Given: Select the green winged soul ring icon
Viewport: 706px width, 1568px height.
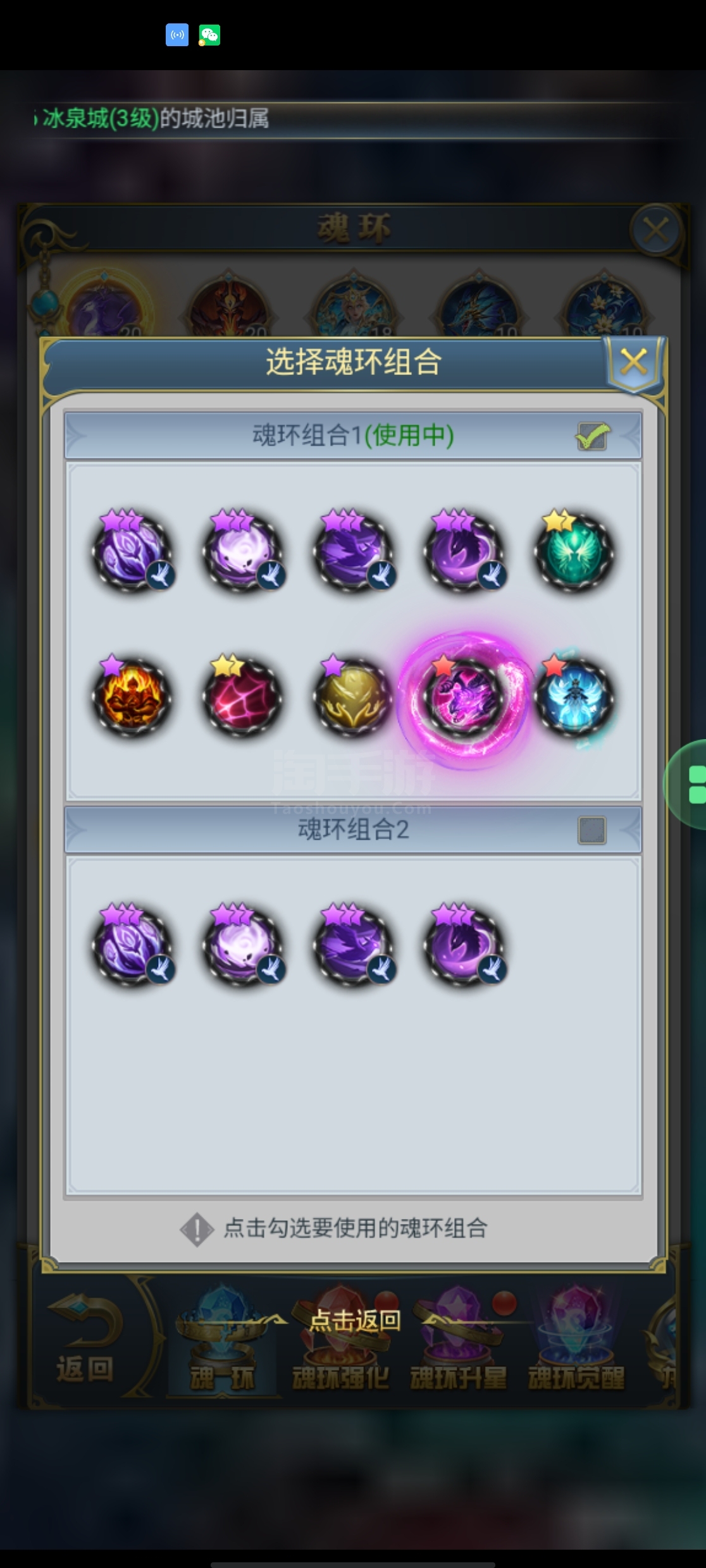Looking at the screenshot, I should pyautogui.click(x=574, y=553).
